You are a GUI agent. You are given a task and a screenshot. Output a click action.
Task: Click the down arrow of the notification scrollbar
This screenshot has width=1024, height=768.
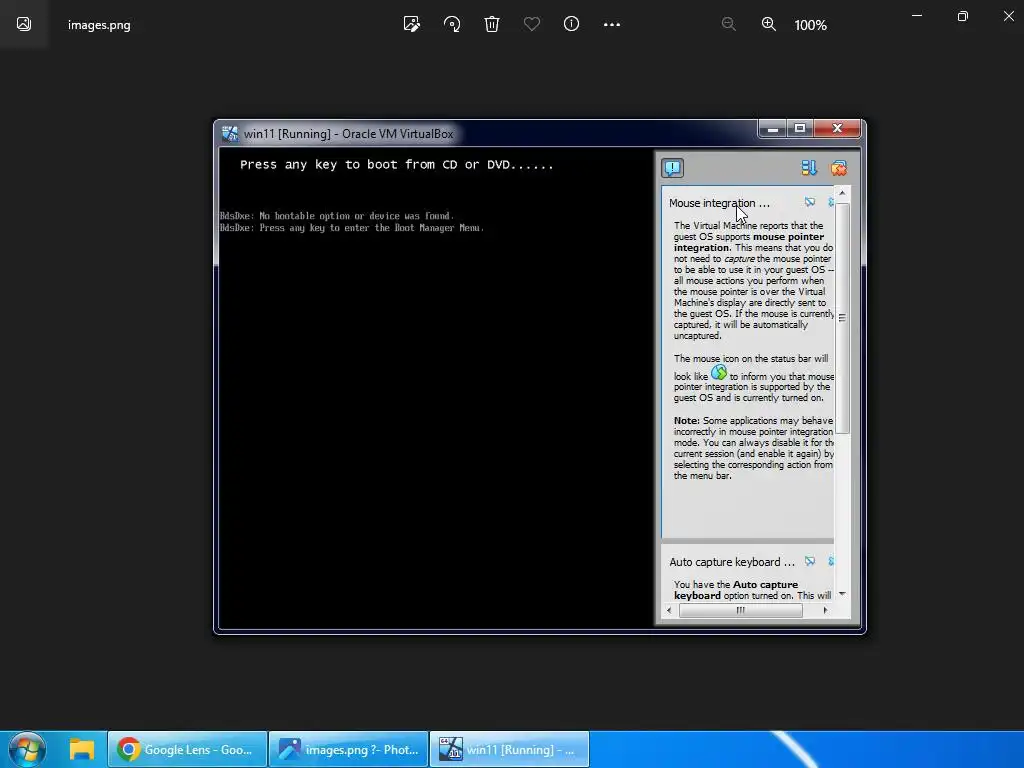pos(842,594)
